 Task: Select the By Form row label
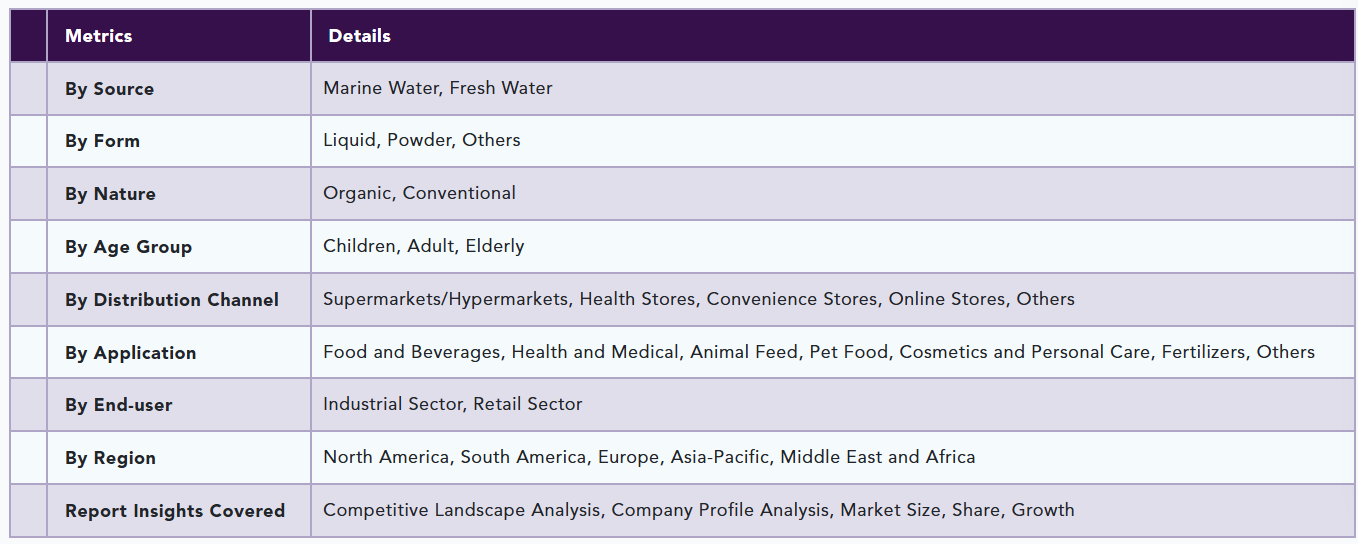coord(102,141)
